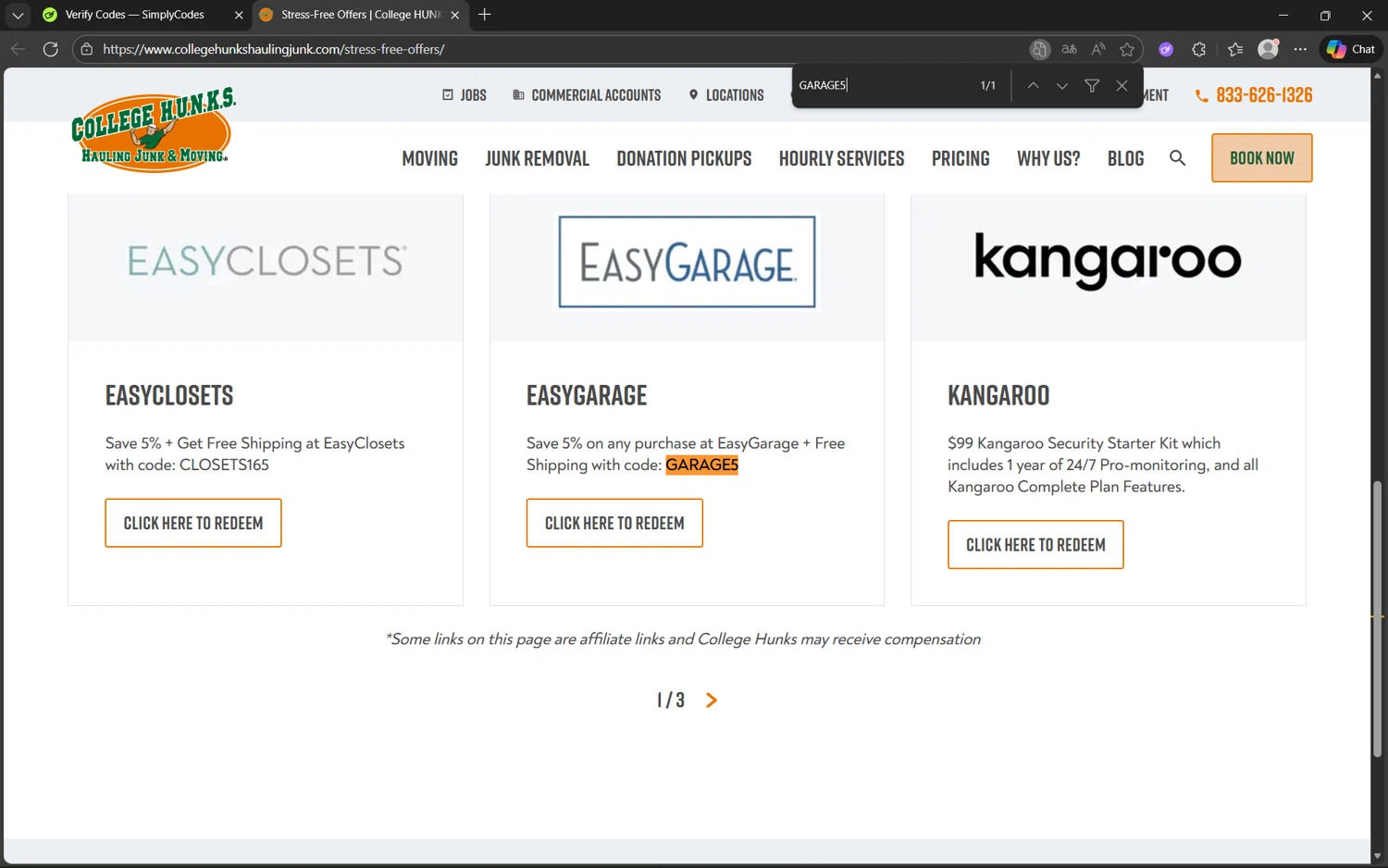Click the Book Now button
Viewport: 1388px width, 868px height.
coord(1262,158)
